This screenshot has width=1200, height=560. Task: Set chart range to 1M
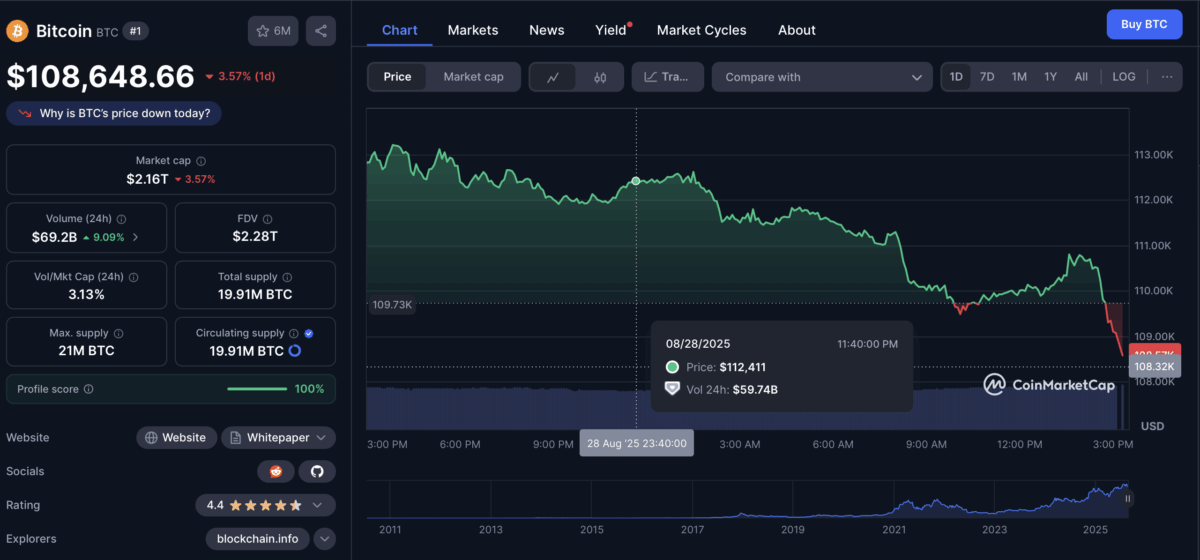tap(1019, 77)
